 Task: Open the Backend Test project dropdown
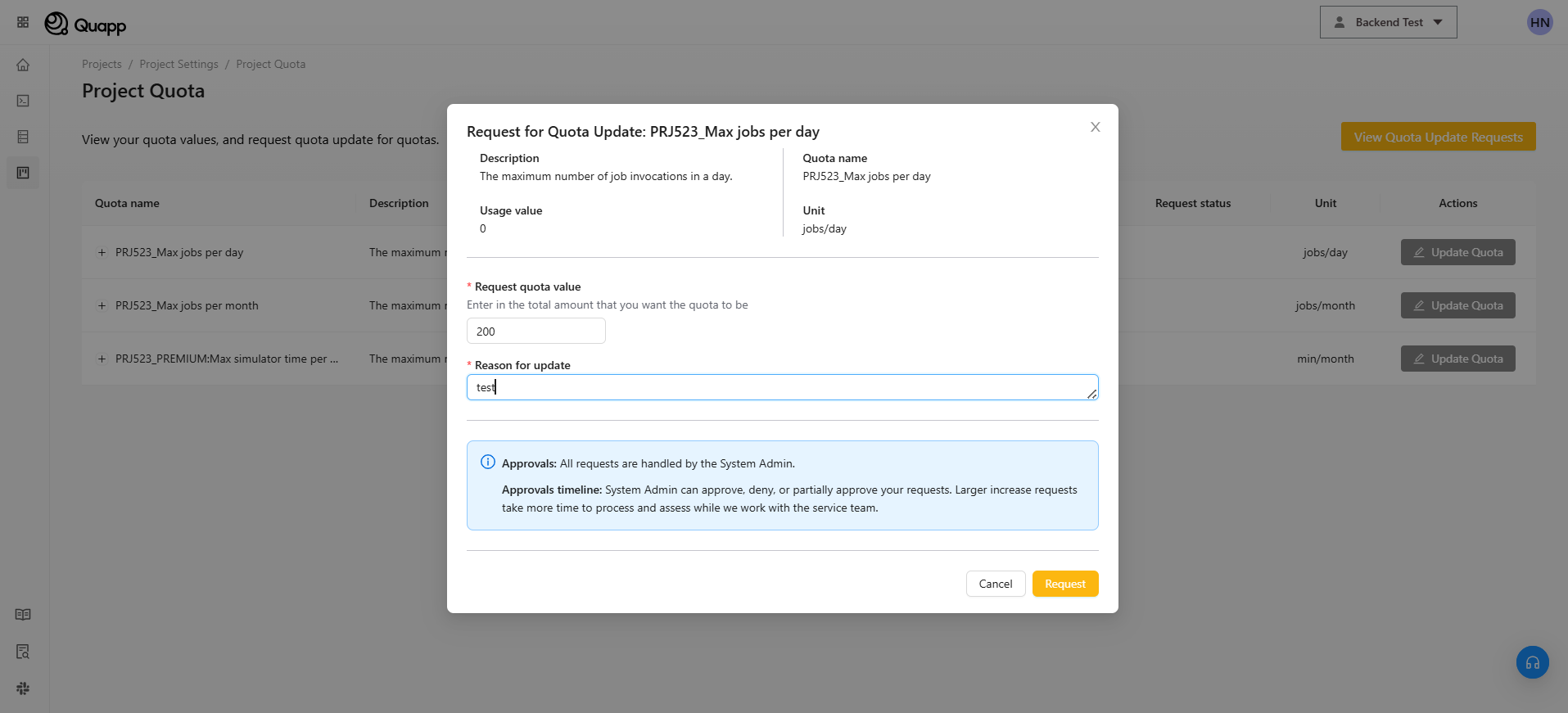point(1388,22)
